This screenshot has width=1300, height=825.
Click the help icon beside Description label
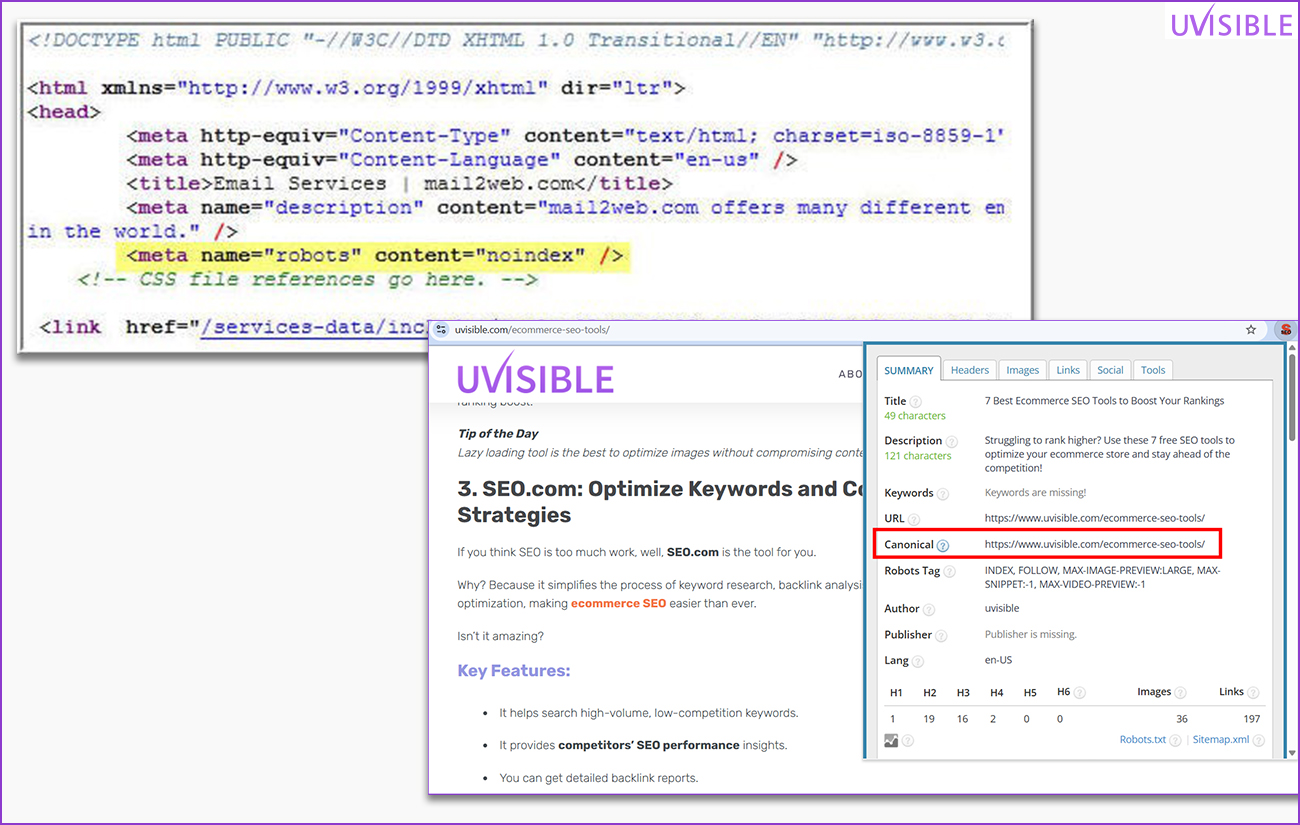[952, 442]
